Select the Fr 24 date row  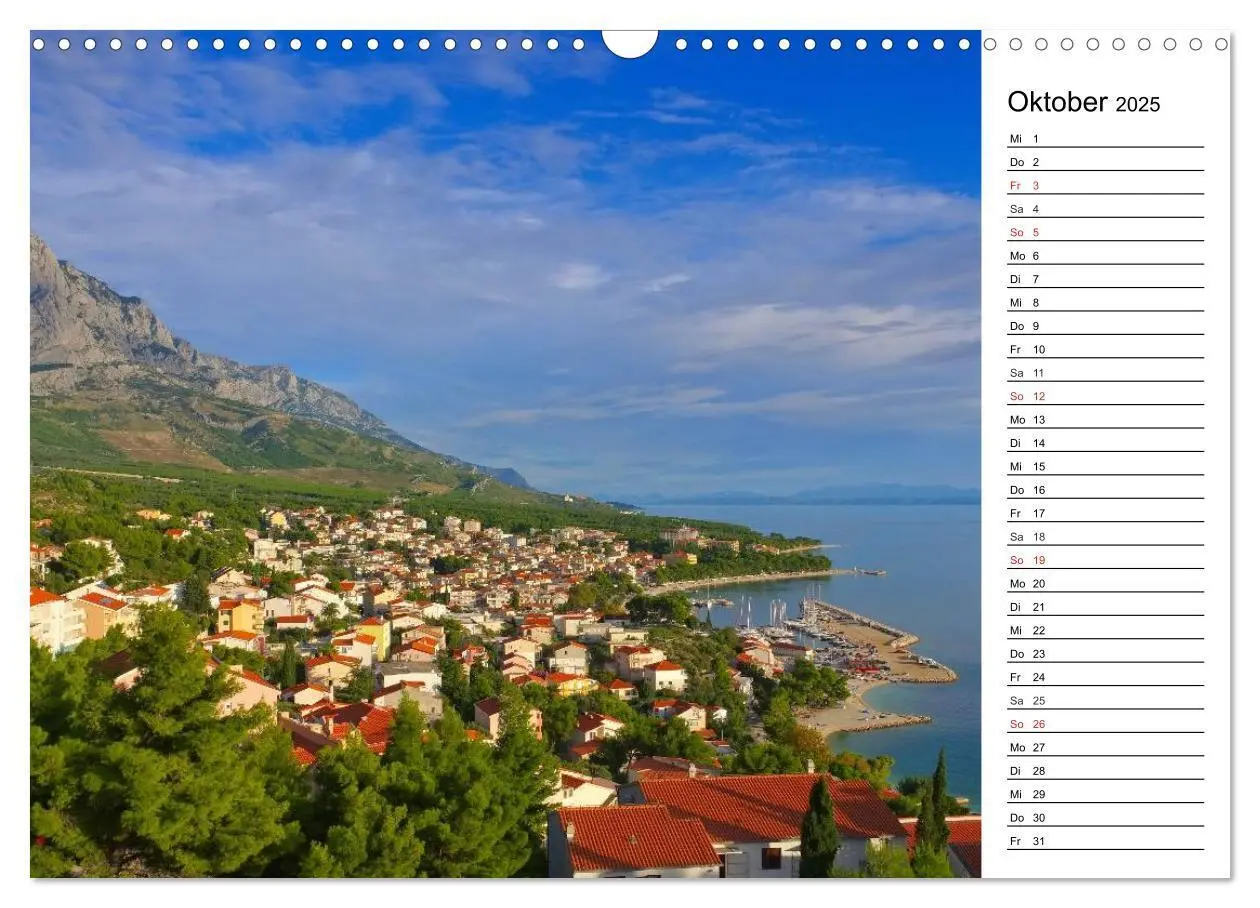point(1105,677)
